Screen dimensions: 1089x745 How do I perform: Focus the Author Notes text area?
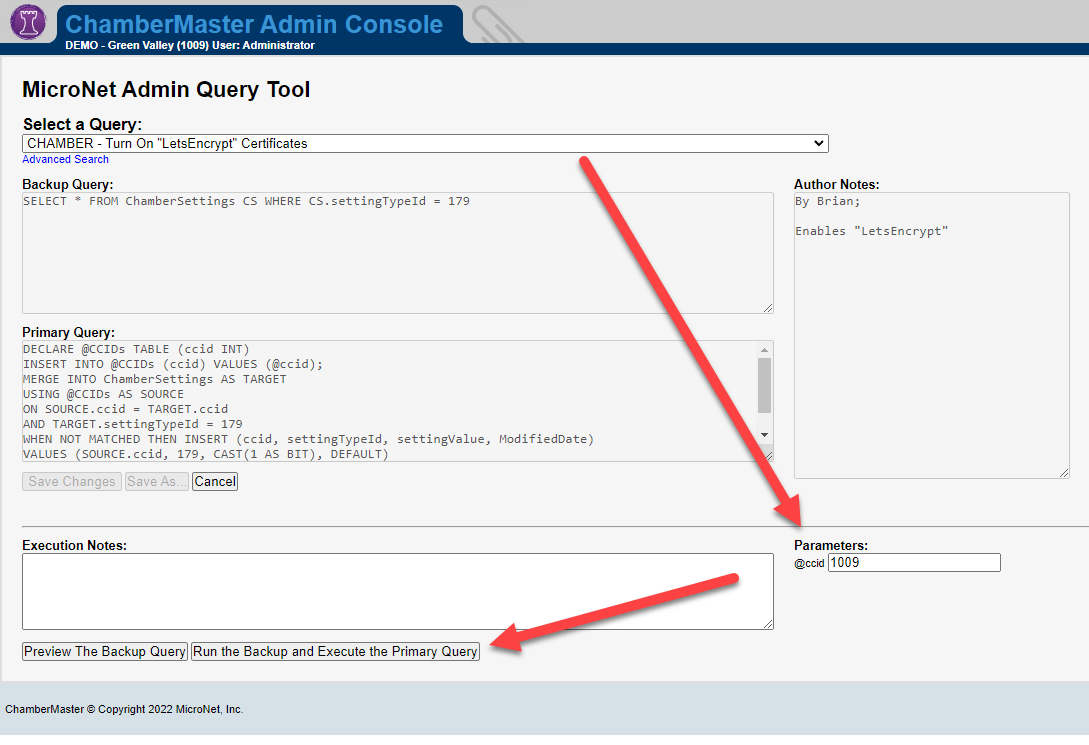pyautogui.click(x=931, y=335)
